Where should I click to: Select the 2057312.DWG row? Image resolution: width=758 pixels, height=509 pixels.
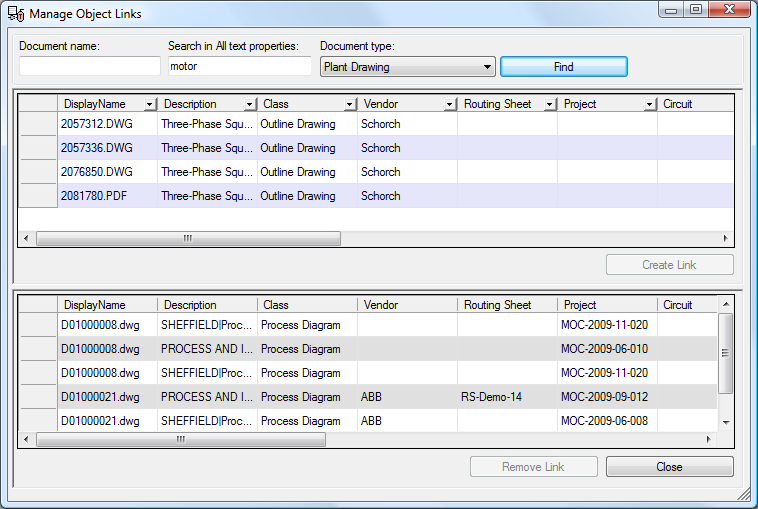(97, 124)
